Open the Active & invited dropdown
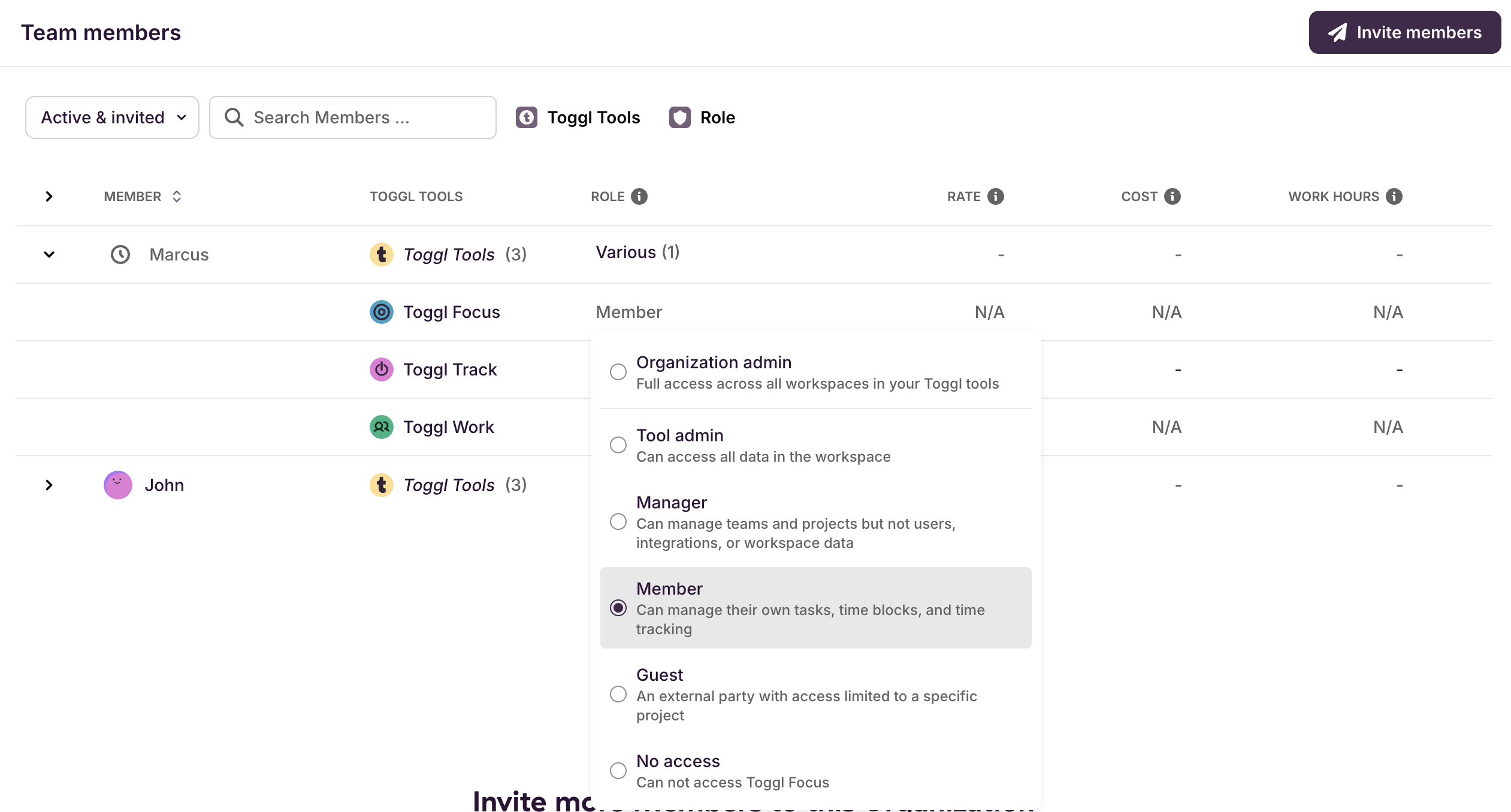This screenshot has width=1511, height=812. pyautogui.click(x=113, y=117)
